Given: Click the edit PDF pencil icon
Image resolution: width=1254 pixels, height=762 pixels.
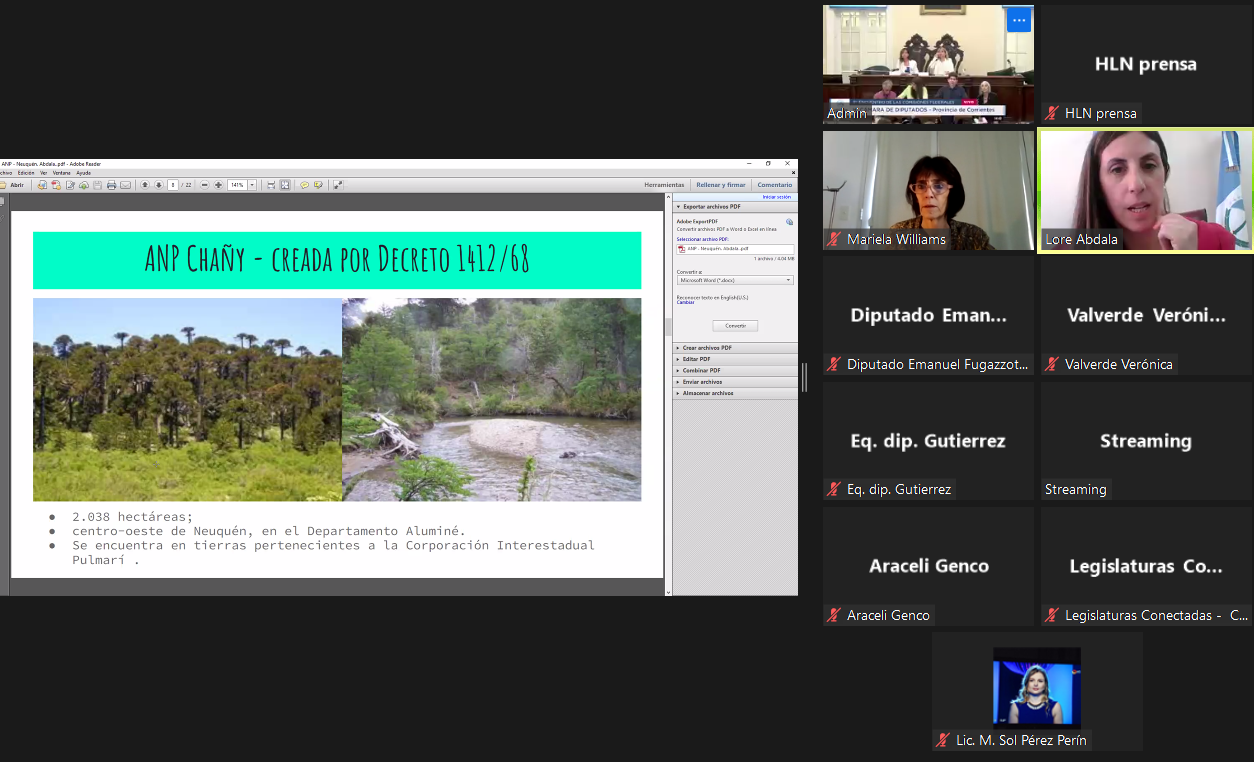Looking at the screenshot, I should point(70,185).
